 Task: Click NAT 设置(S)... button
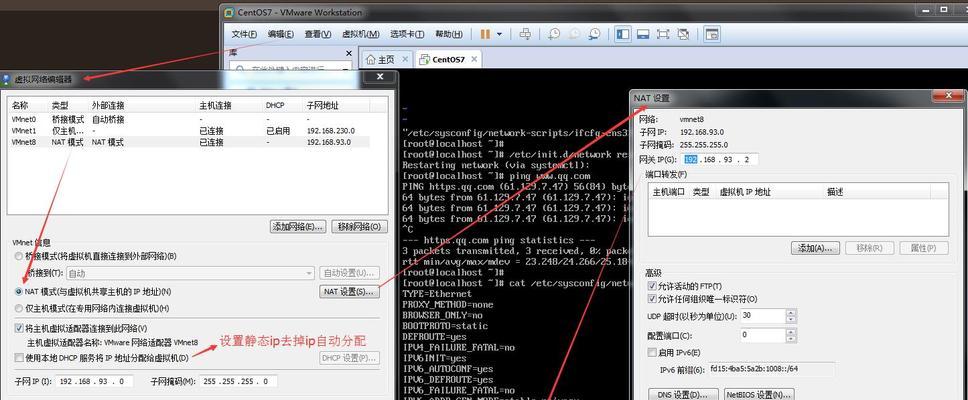coord(349,291)
